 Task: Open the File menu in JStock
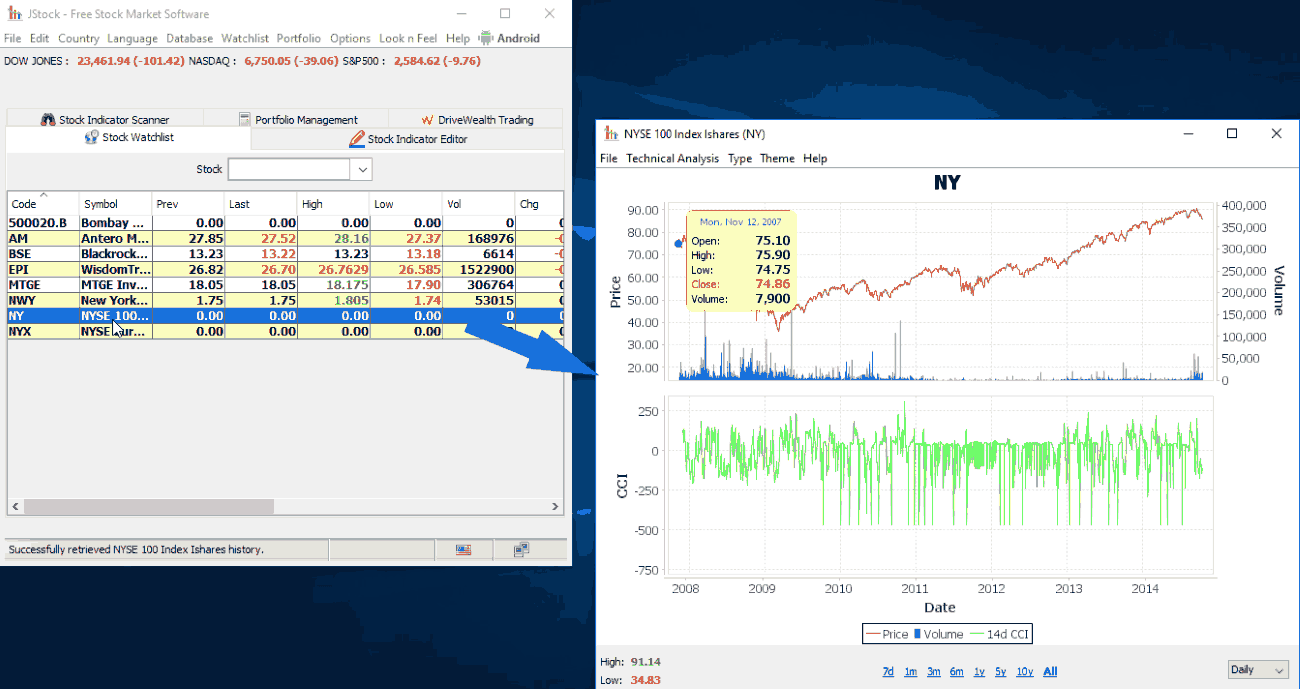point(12,38)
